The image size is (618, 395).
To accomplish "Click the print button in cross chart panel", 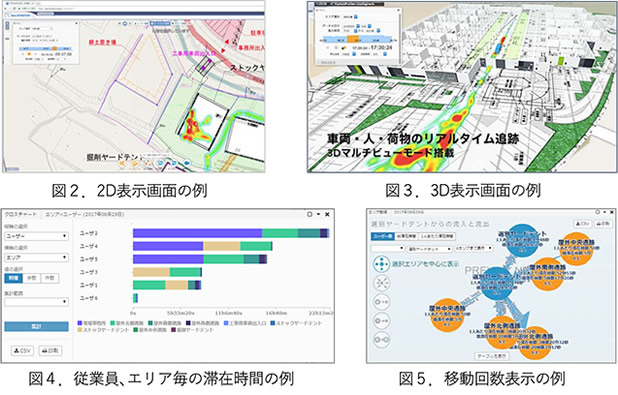I will tap(50, 350).
